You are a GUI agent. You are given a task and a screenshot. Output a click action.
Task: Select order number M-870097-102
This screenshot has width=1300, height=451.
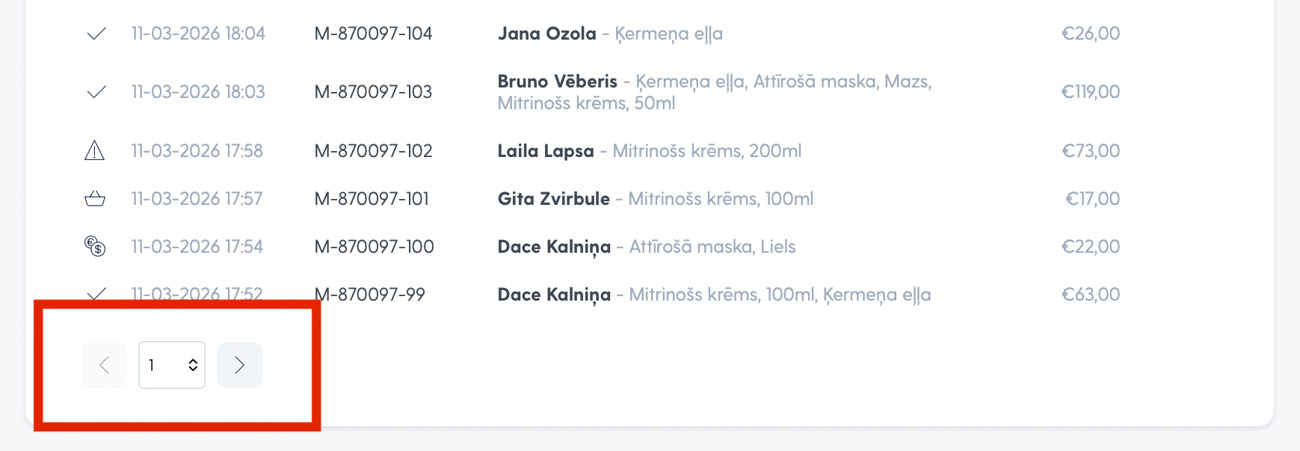tap(373, 151)
